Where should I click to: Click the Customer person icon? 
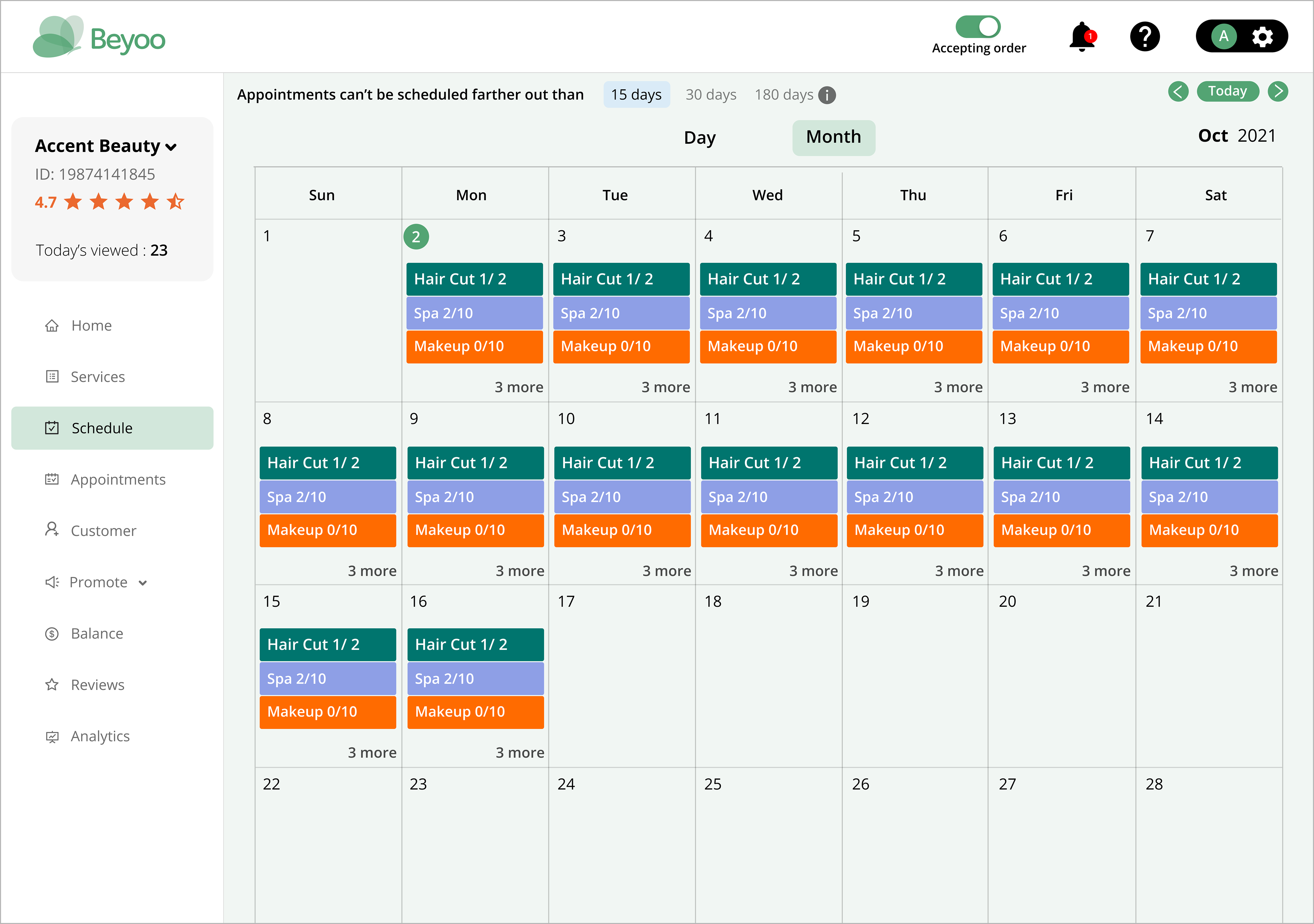(x=52, y=529)
